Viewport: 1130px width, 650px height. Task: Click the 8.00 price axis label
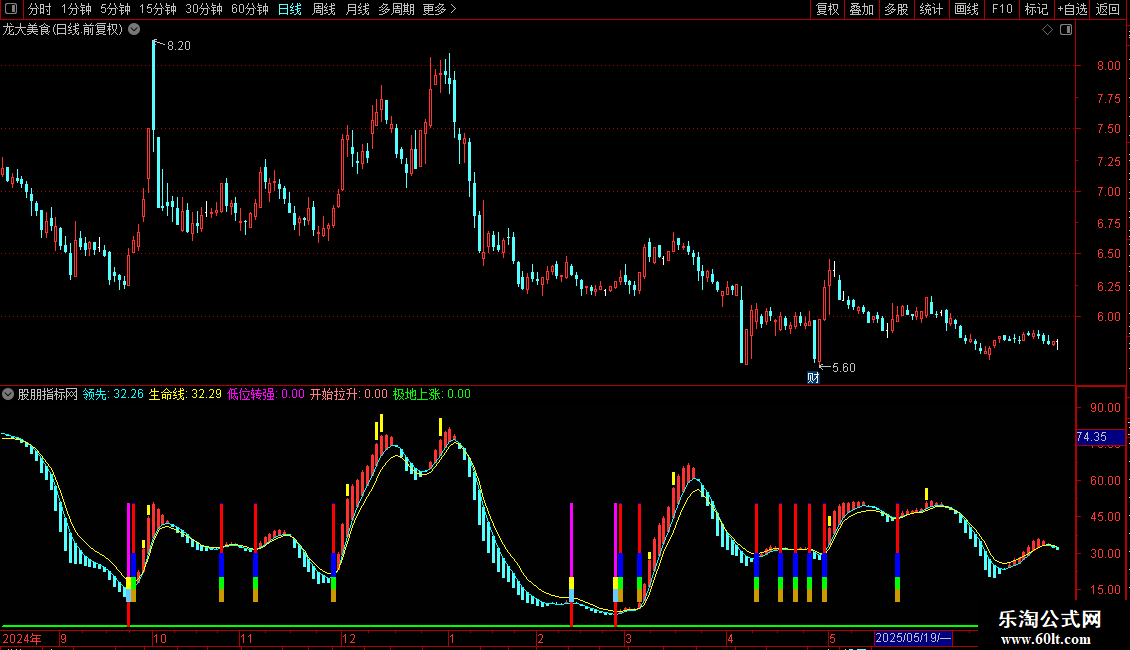click(1108, 66)
